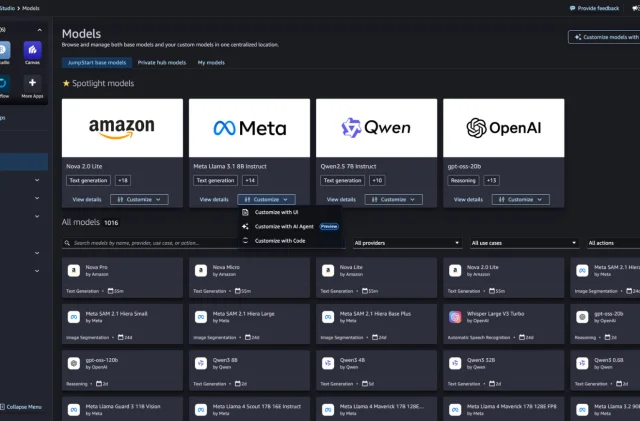Image resolution: width=640 pixels, height=421 pixels.
Task: Open Nova Pro model icon
Action: (74, 270)
